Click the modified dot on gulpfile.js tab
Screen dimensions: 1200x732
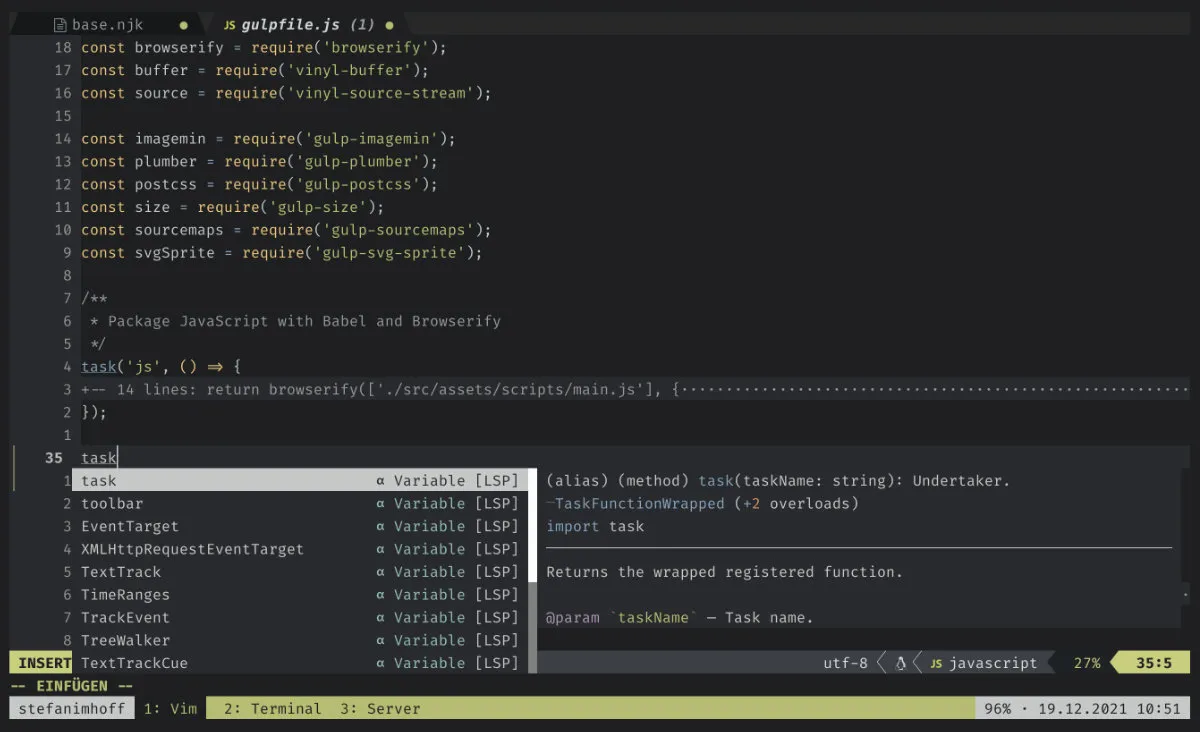389,25
